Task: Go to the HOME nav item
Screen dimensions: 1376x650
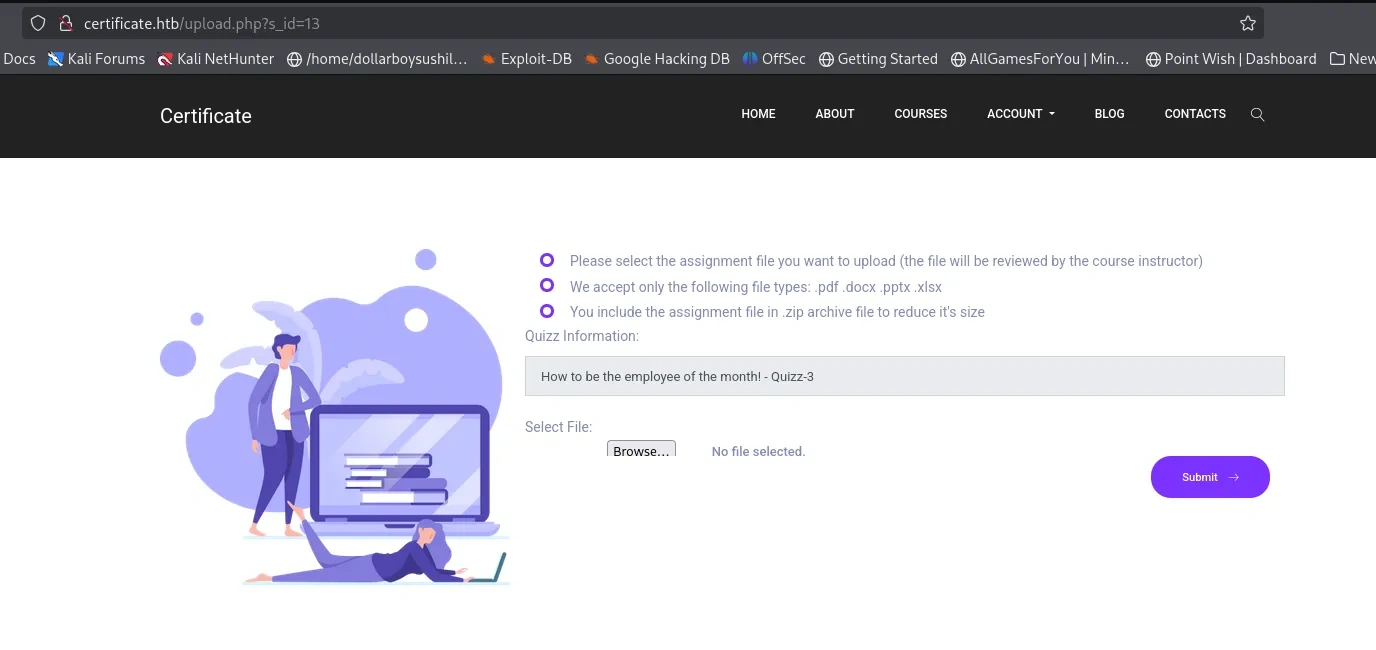Action: tap(758, 114)
